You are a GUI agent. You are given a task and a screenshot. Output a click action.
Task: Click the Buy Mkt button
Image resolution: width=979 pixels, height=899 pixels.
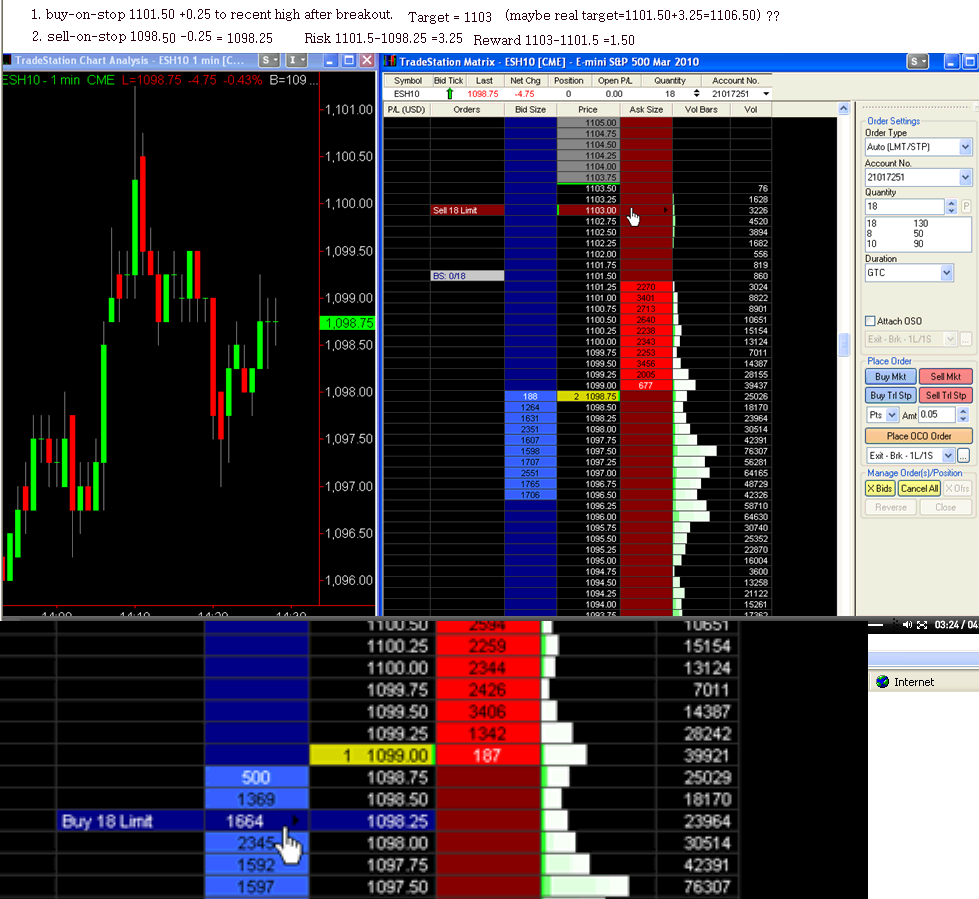890,376
